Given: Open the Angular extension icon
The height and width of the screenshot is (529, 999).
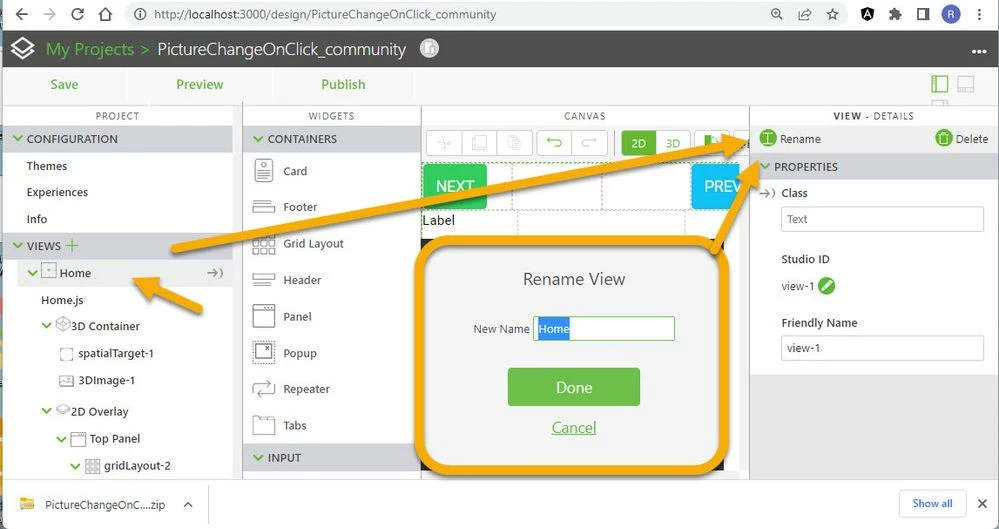Looking at the screenshot, I should (867, 14).
